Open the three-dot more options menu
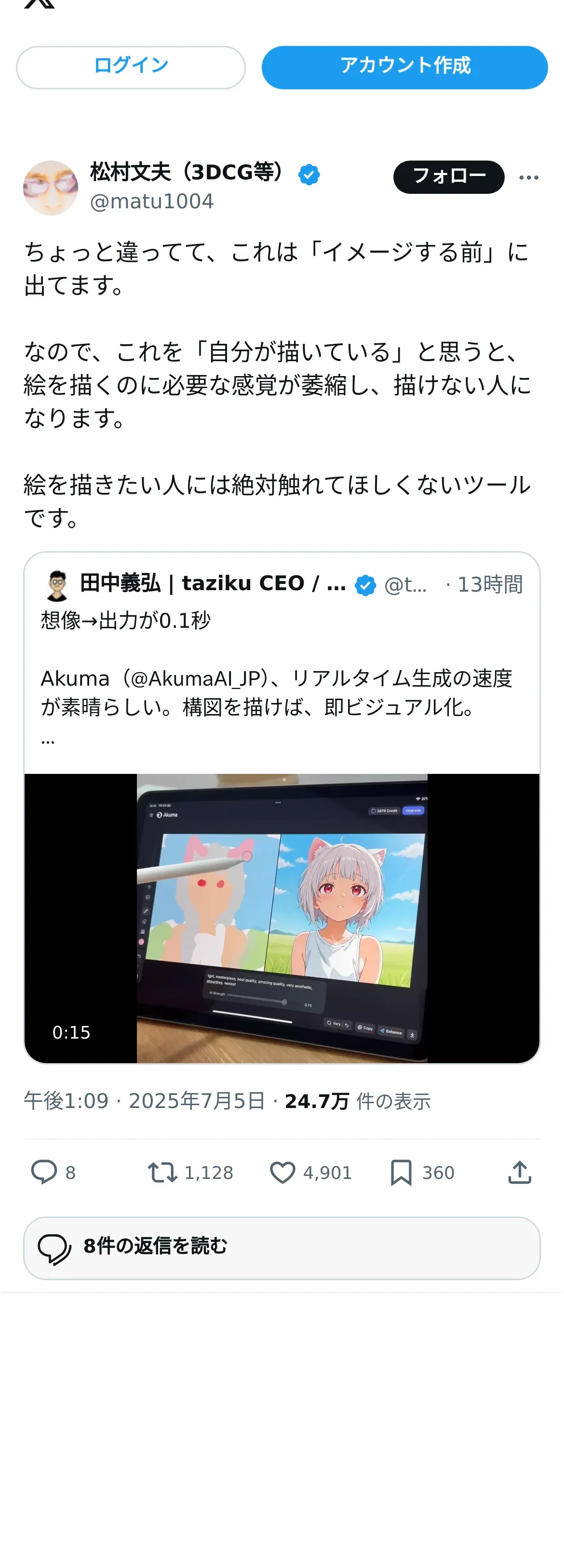 (x=529, y=177)
